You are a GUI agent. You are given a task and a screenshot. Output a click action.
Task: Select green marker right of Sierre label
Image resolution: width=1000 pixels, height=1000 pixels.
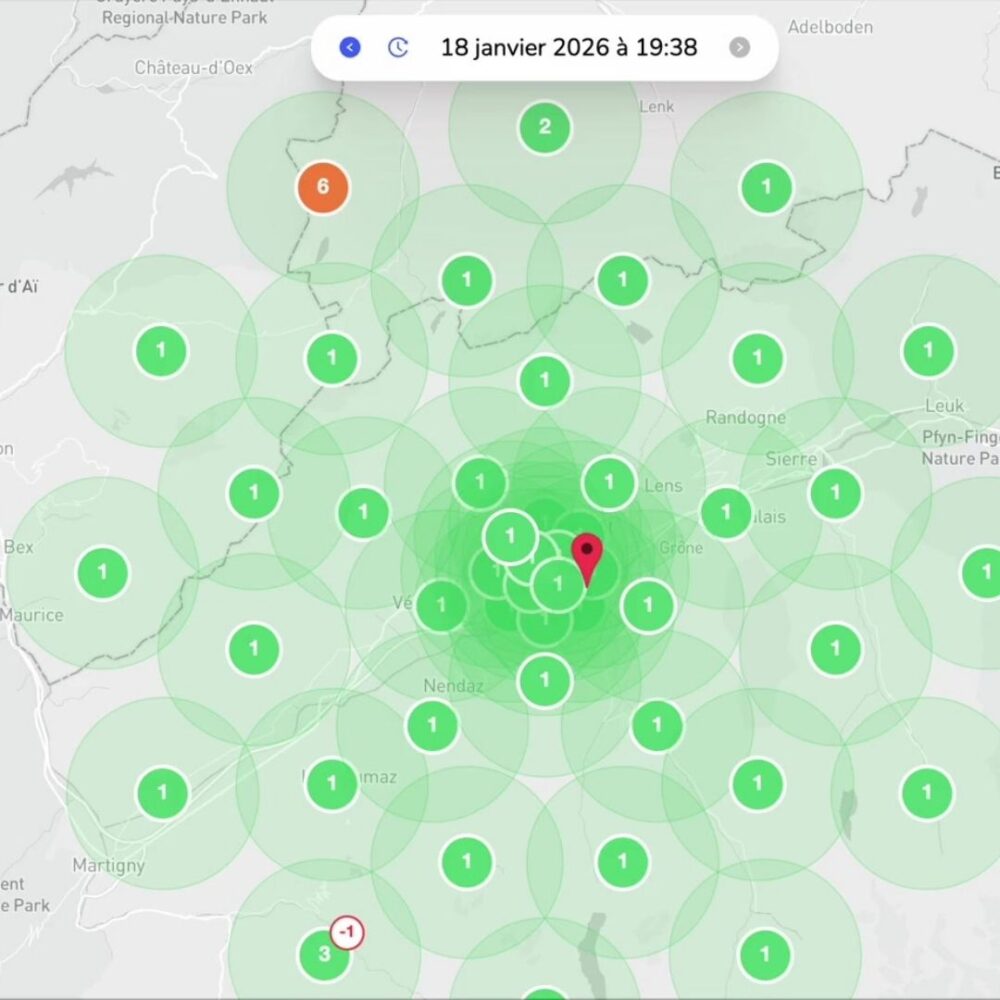click(x=836, y=494)
